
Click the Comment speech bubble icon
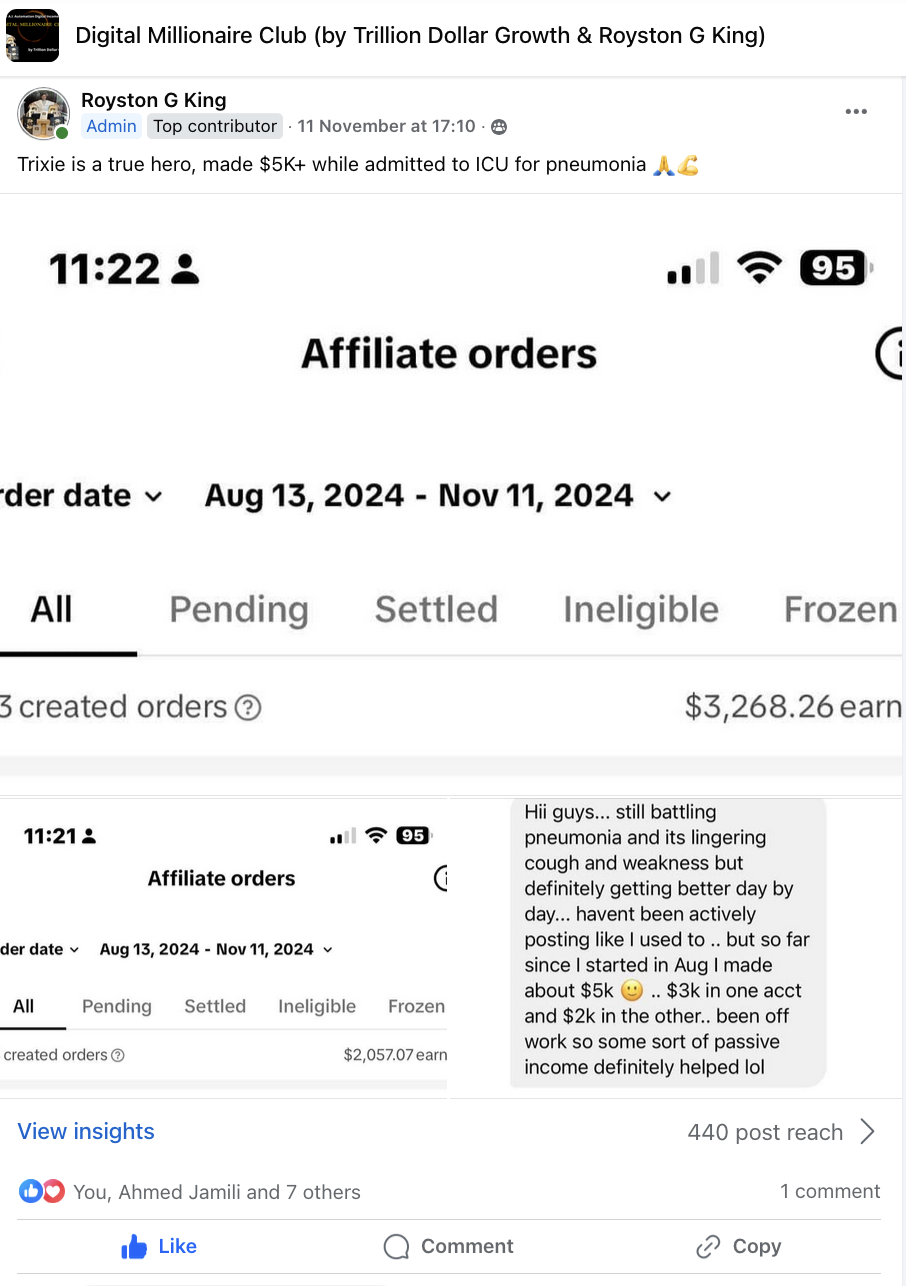(x=397, y=1247)
